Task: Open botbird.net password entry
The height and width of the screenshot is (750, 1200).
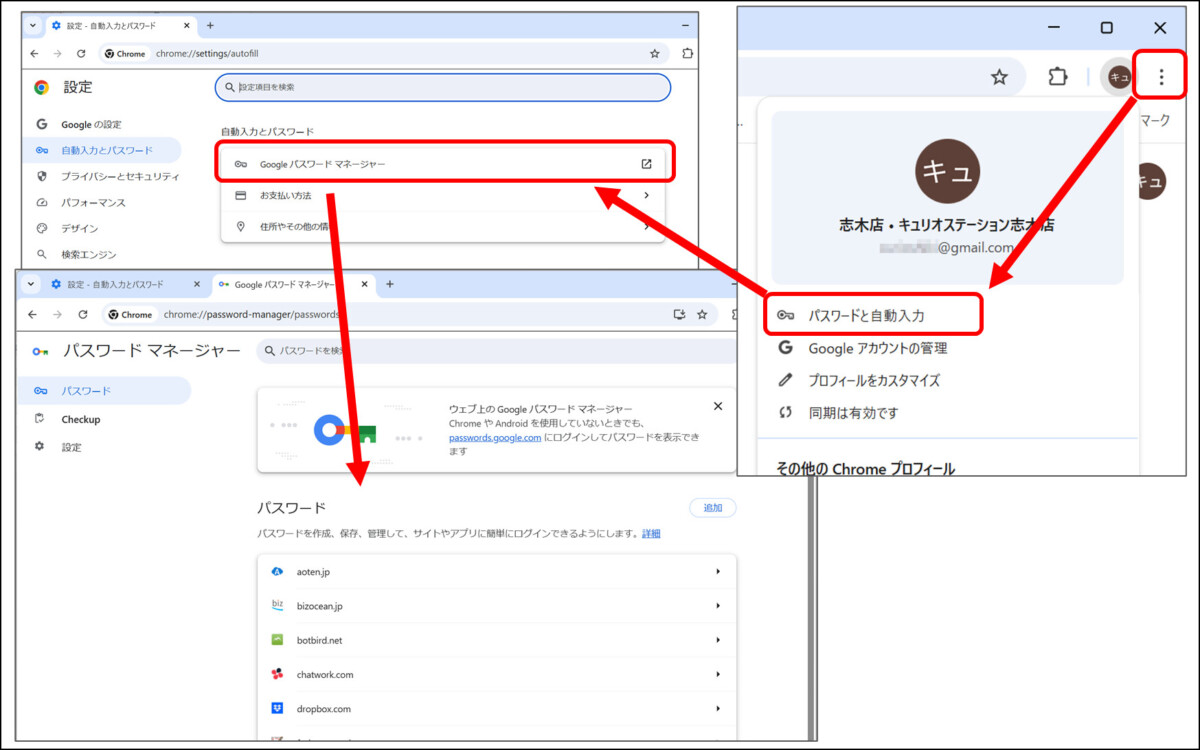Action: coord(497,640)
